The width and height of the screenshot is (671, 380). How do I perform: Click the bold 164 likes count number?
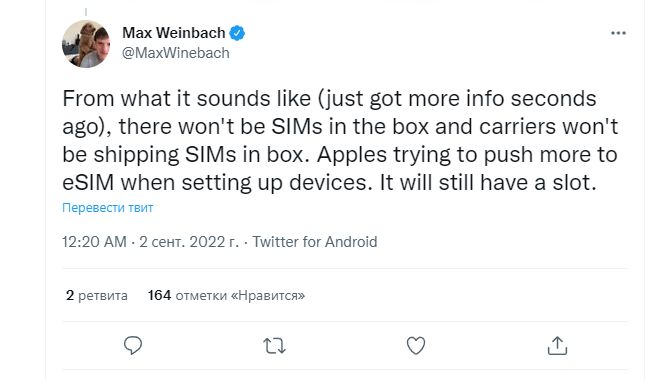(x=160, y=295)
